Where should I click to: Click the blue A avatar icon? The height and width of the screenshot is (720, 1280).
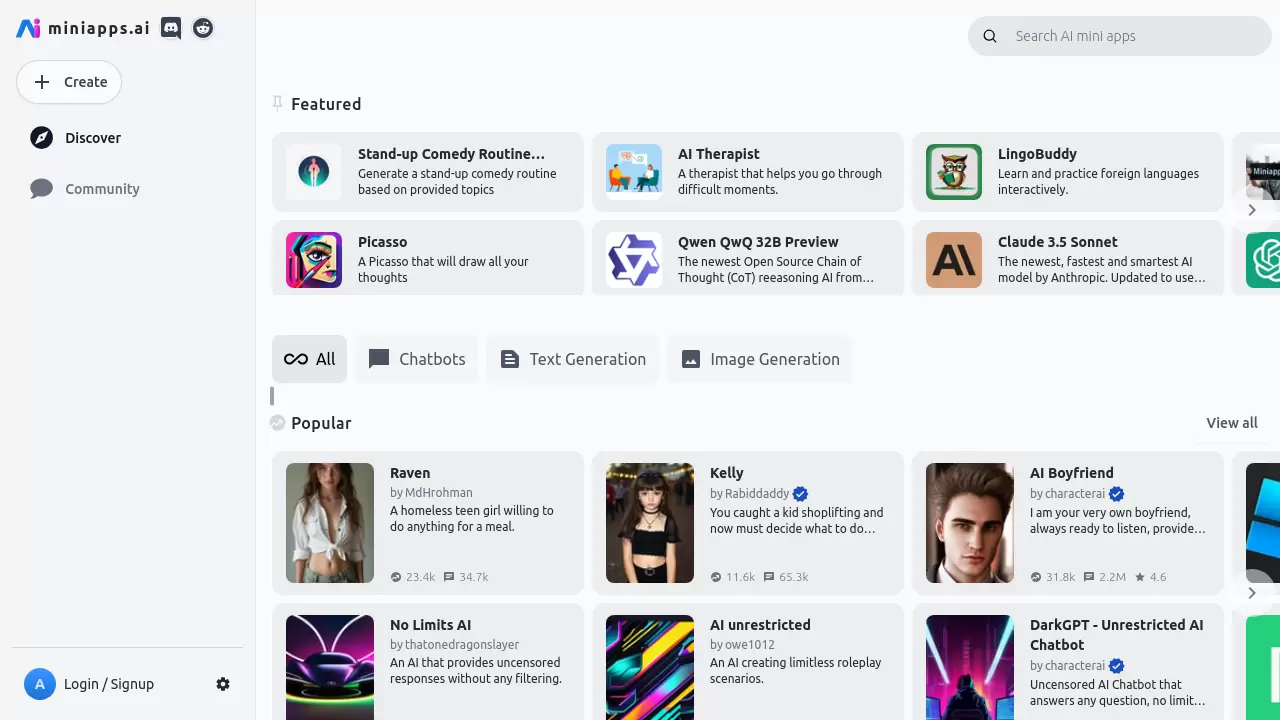[40, 684]
